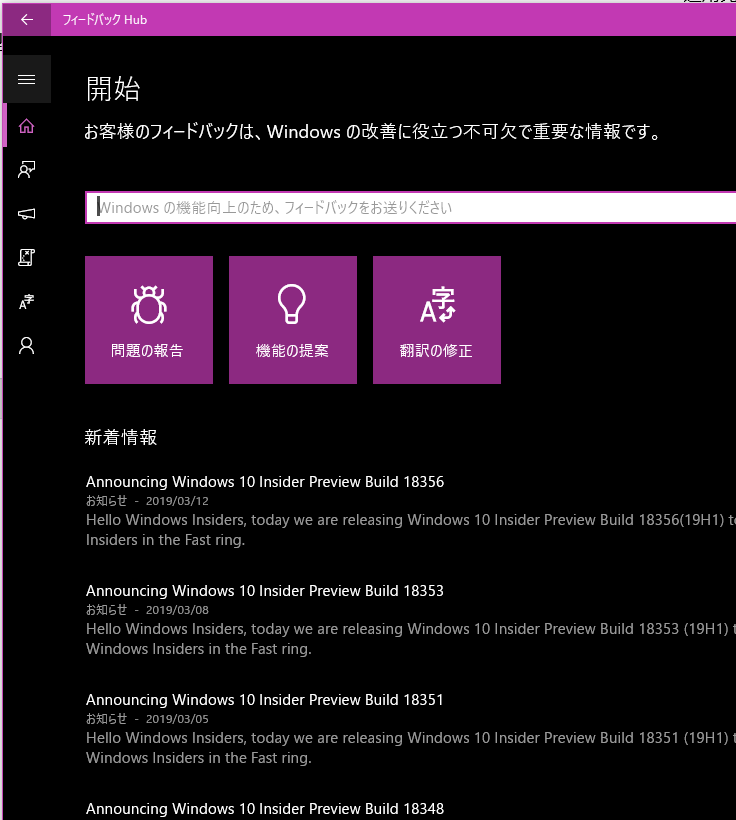736x820 pixels.
Task: Open the Quests sidebar icon
Action: 27,257
